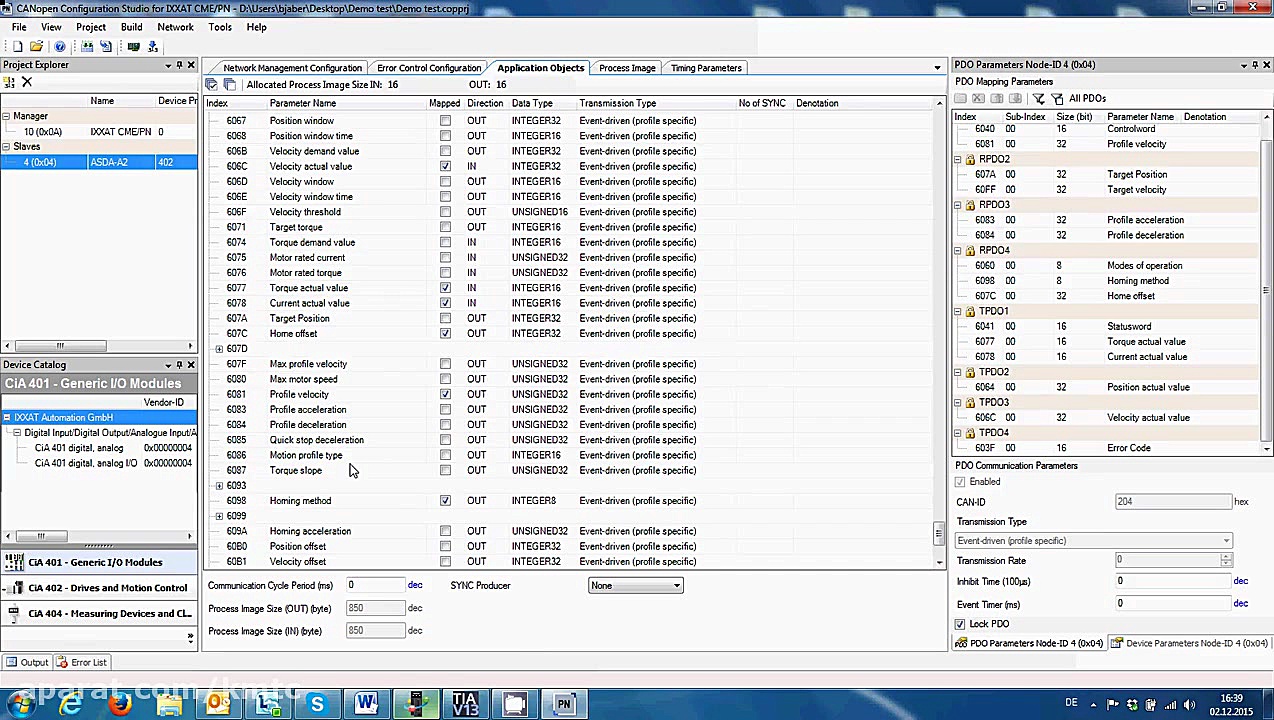
Task: Open the Tools menu
Action: [220, 27]
